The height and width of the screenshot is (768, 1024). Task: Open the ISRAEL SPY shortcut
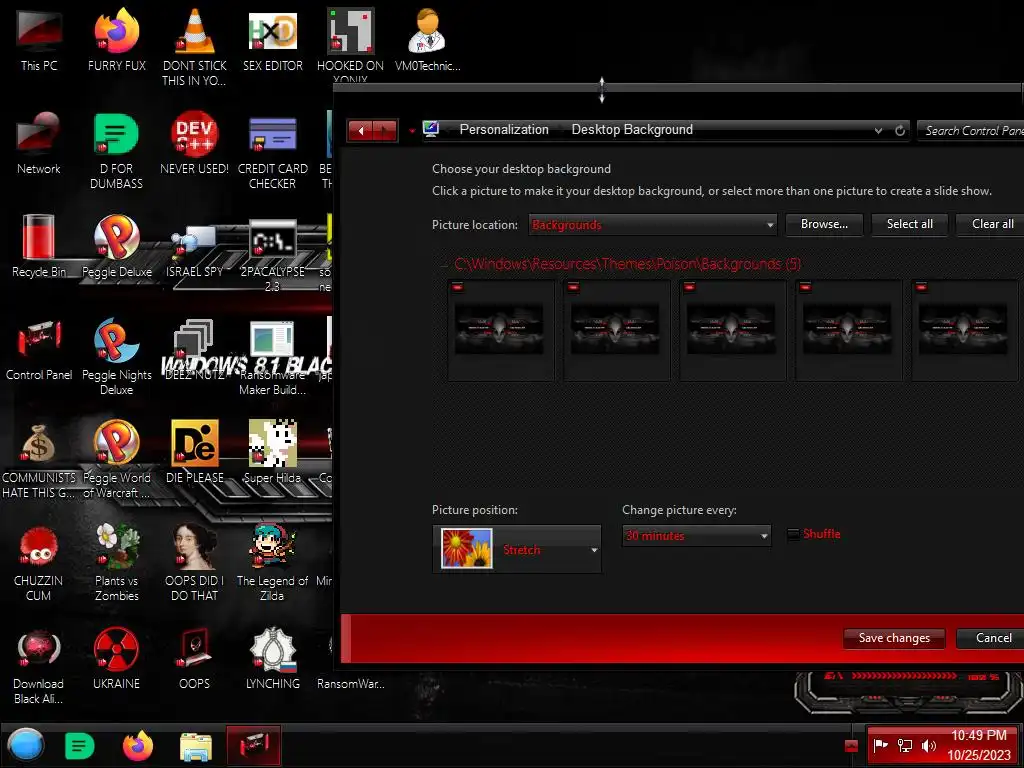tap(194, 251)
